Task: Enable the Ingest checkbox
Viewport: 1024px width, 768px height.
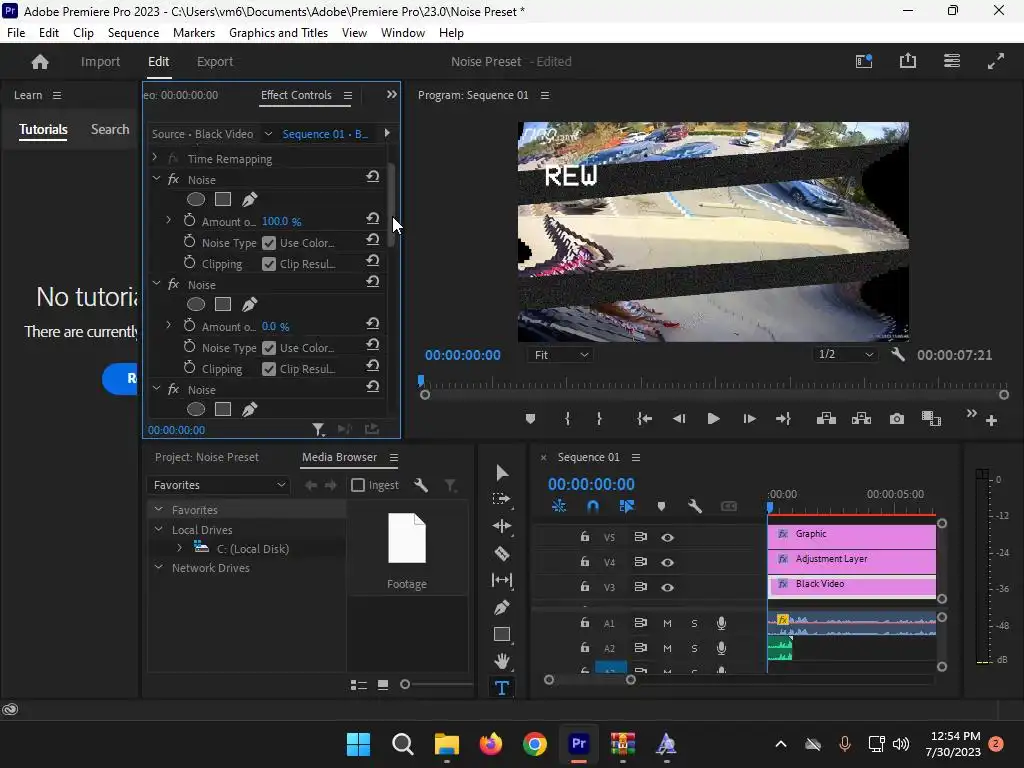Action: pos(358,485)
